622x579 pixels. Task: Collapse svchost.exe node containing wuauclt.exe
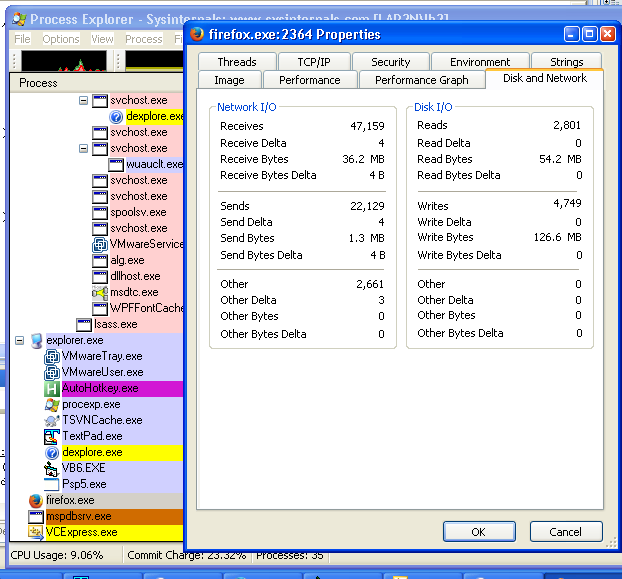click(83, 148)
